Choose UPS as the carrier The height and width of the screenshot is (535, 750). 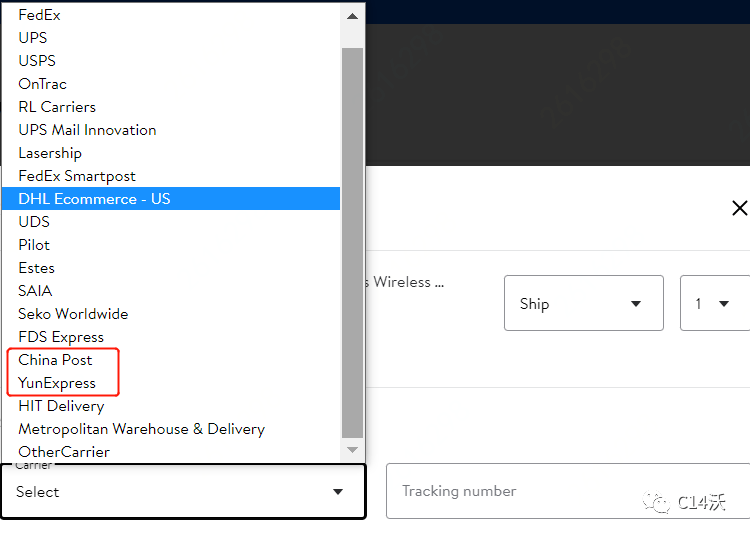click(33, 38)
